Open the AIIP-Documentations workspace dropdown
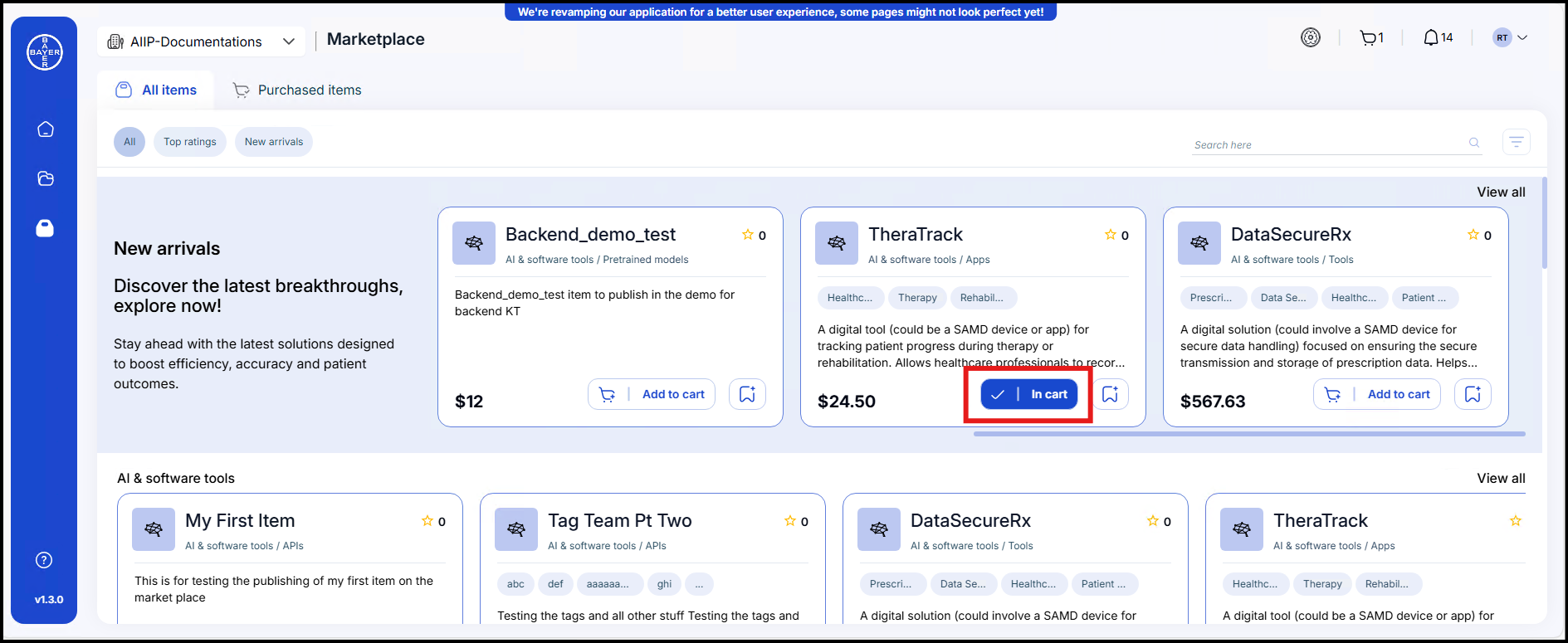This screenshot has width=1568, height=643. (202, 41)
